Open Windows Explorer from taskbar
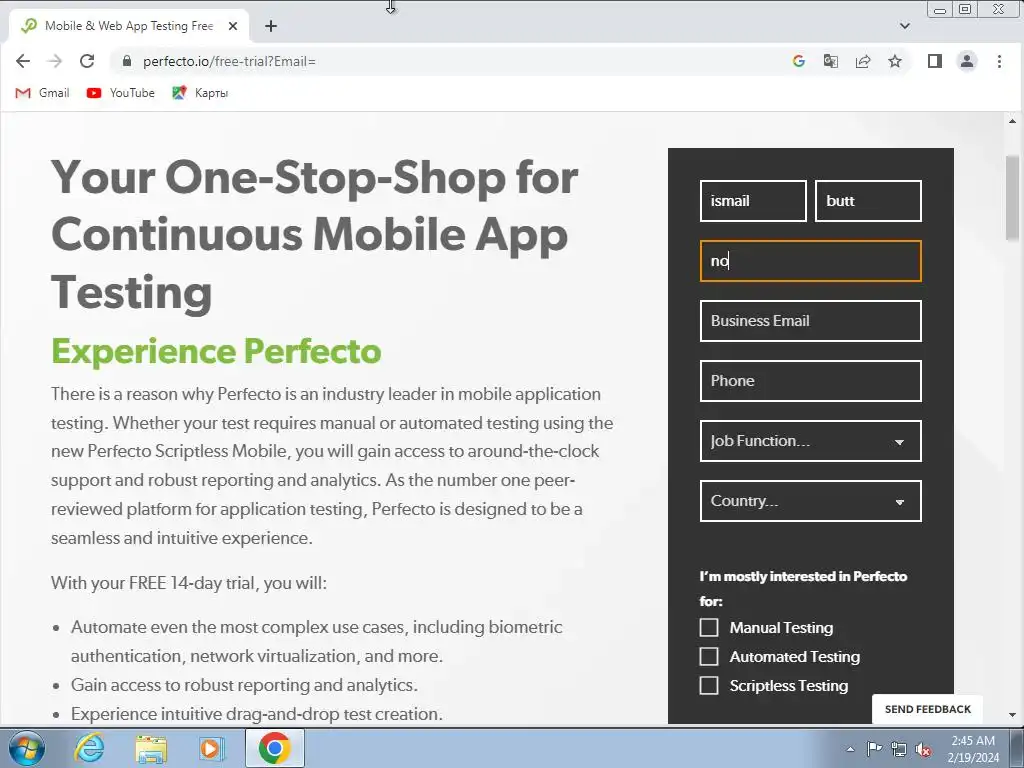Image resolution: width=1024 pixels, height=768 pixels. [x=151, y=748]
